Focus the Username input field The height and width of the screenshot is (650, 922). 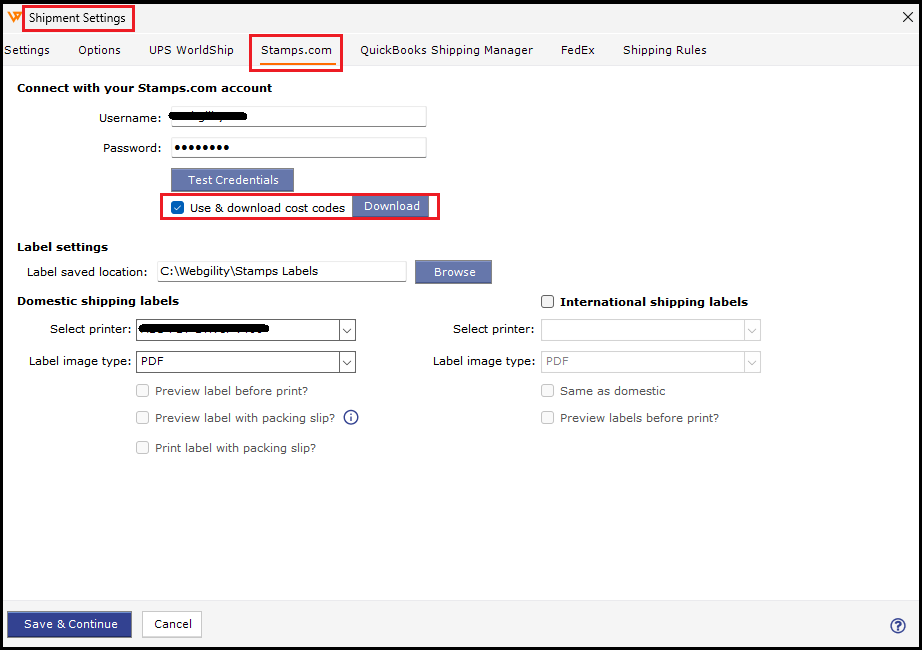(x=299, y=116)
